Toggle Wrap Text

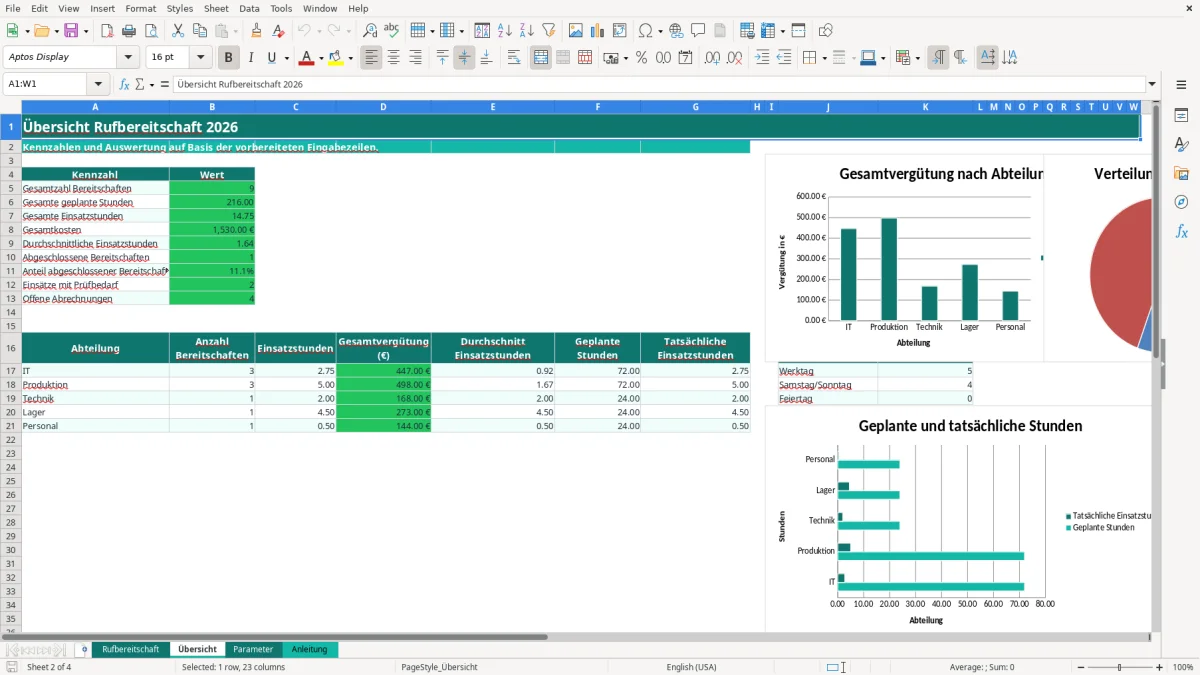514,58
